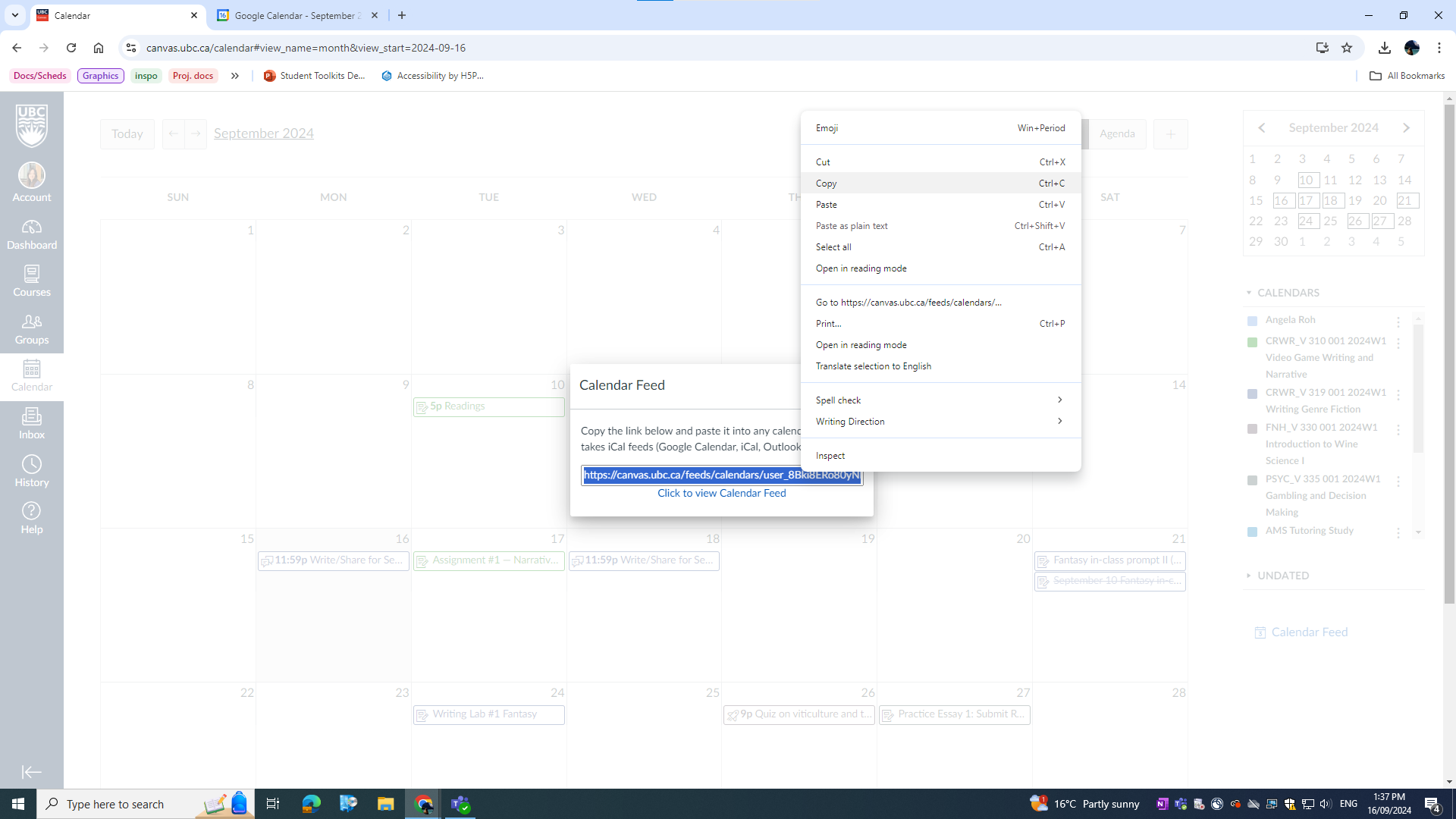The image size is (1456, 819).
Task: Toggle the Angela Roh calendar checkbox
Action: tap(1252, 321)
